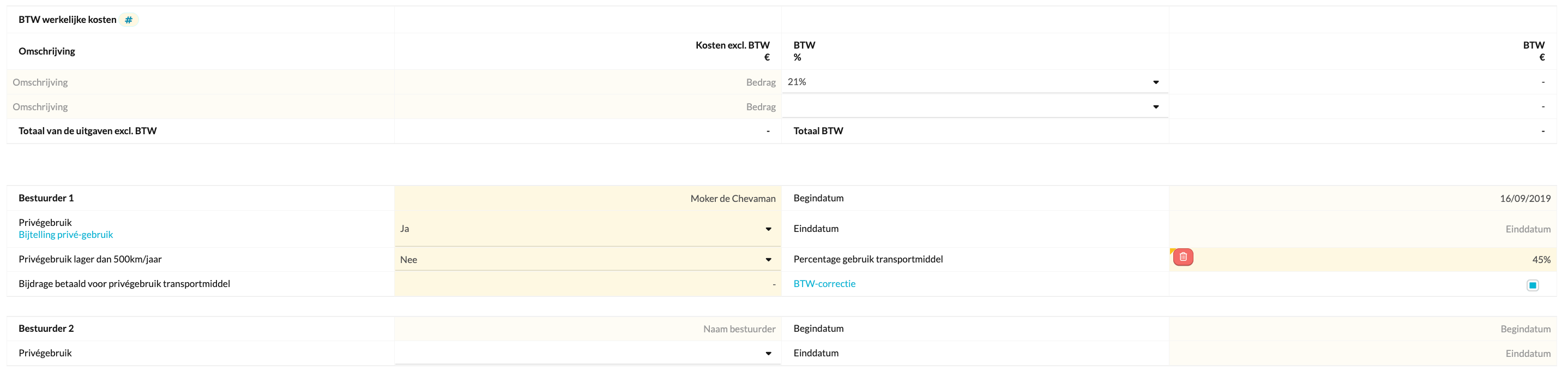The height and width of the screenshot is (370, 1568).
Task: Open the Bijtelling privé-gebruik link
Action: tap(66, 235)
